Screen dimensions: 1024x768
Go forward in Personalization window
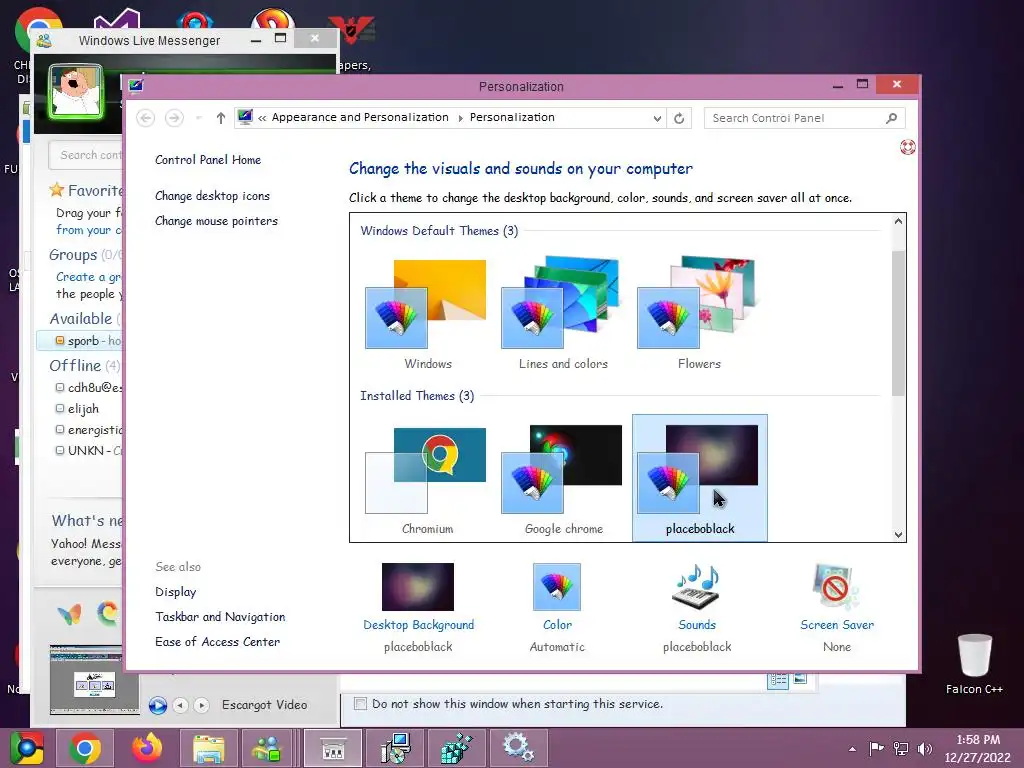click(174, 118)
